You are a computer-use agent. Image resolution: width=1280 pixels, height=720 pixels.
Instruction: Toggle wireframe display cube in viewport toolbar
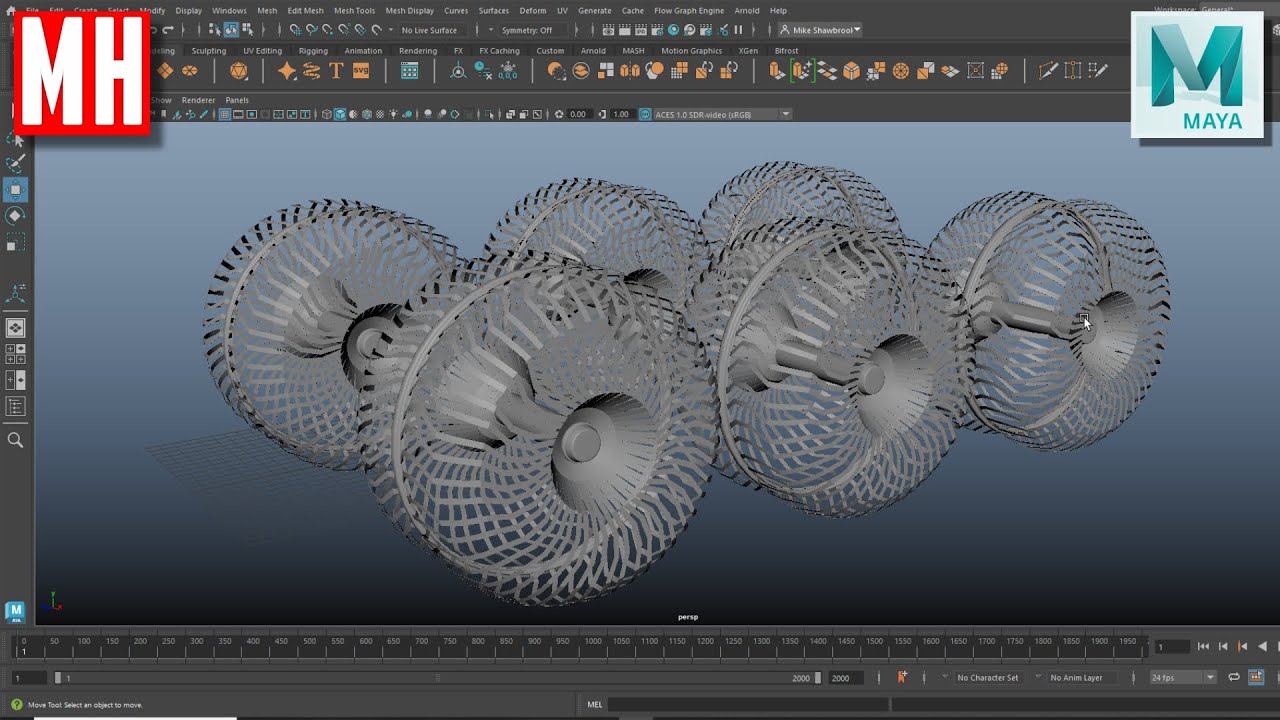pos(327,114)
